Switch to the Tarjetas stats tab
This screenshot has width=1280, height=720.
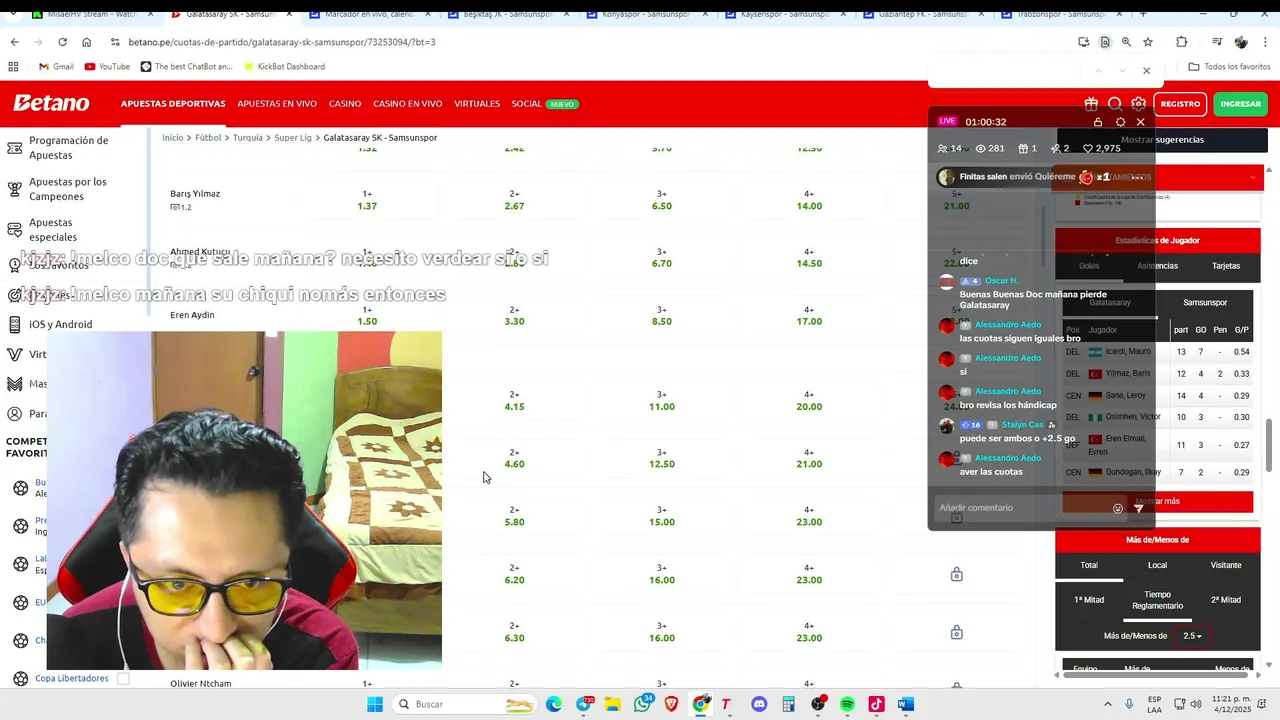[1226, 266]
